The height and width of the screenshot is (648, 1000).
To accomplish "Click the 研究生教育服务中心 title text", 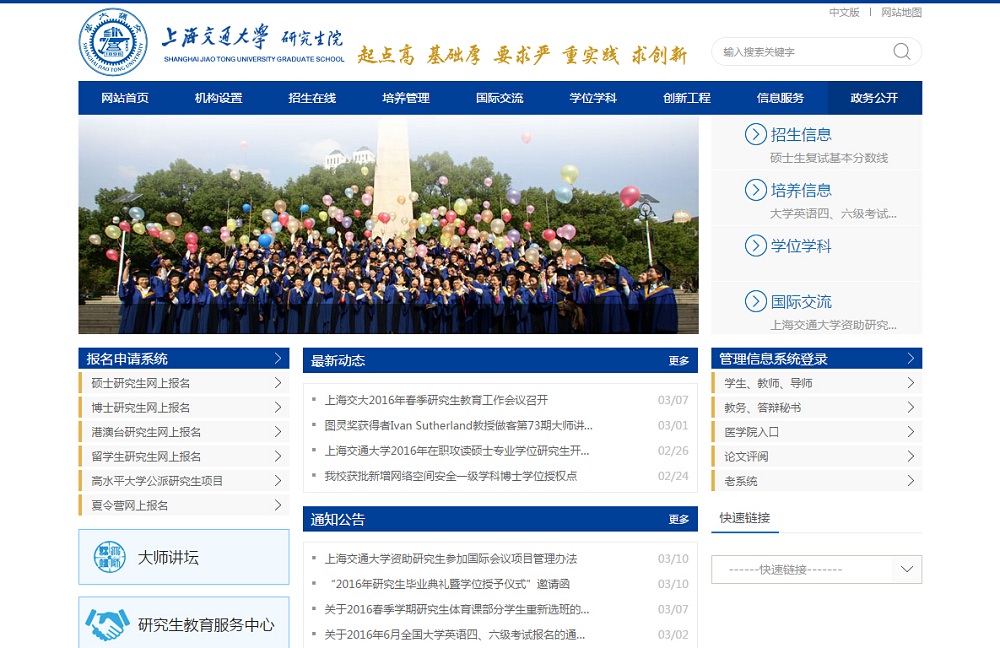I will (206, 624).
